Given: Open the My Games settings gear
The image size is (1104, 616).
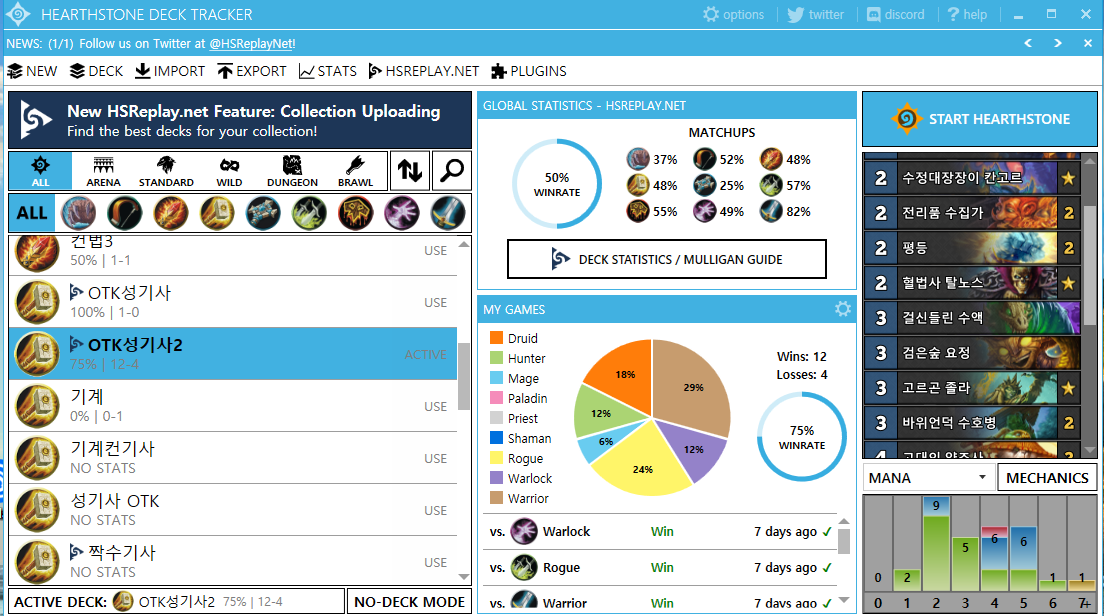Looking at the screenshot, I should (x=843, y=309).
